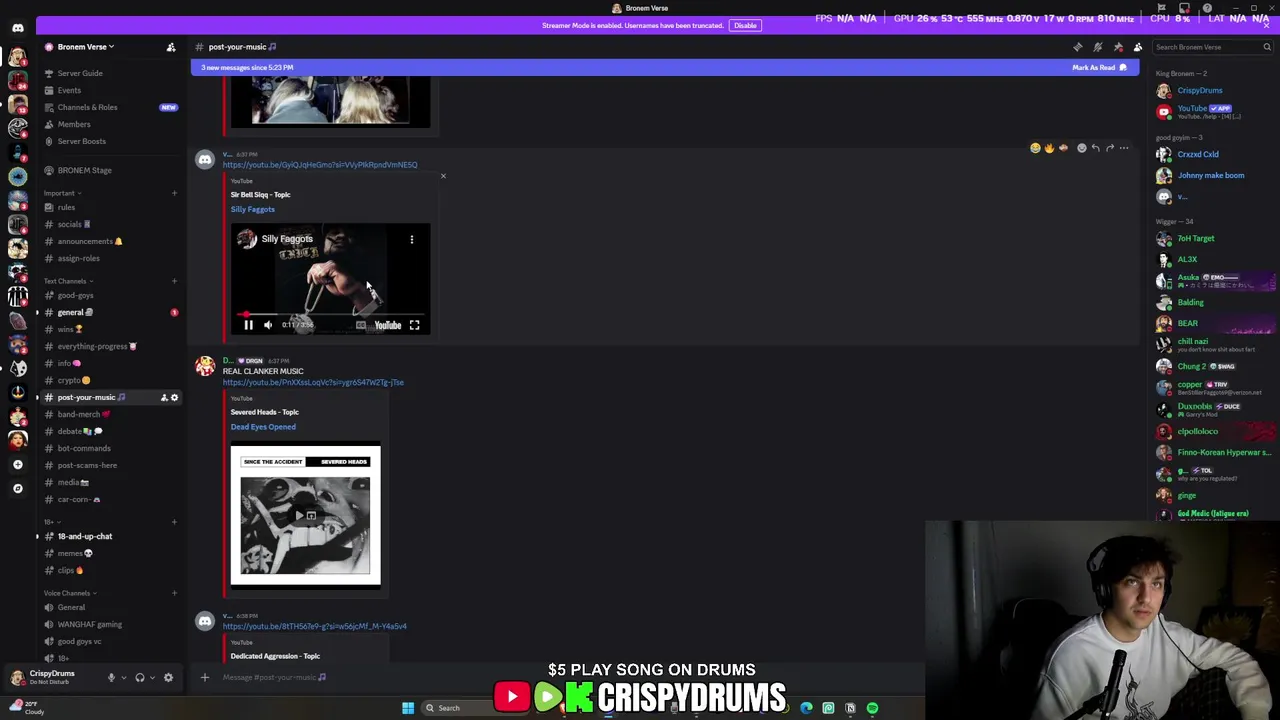
Task: Invite people icon next to server name
Action: (171, 47)
